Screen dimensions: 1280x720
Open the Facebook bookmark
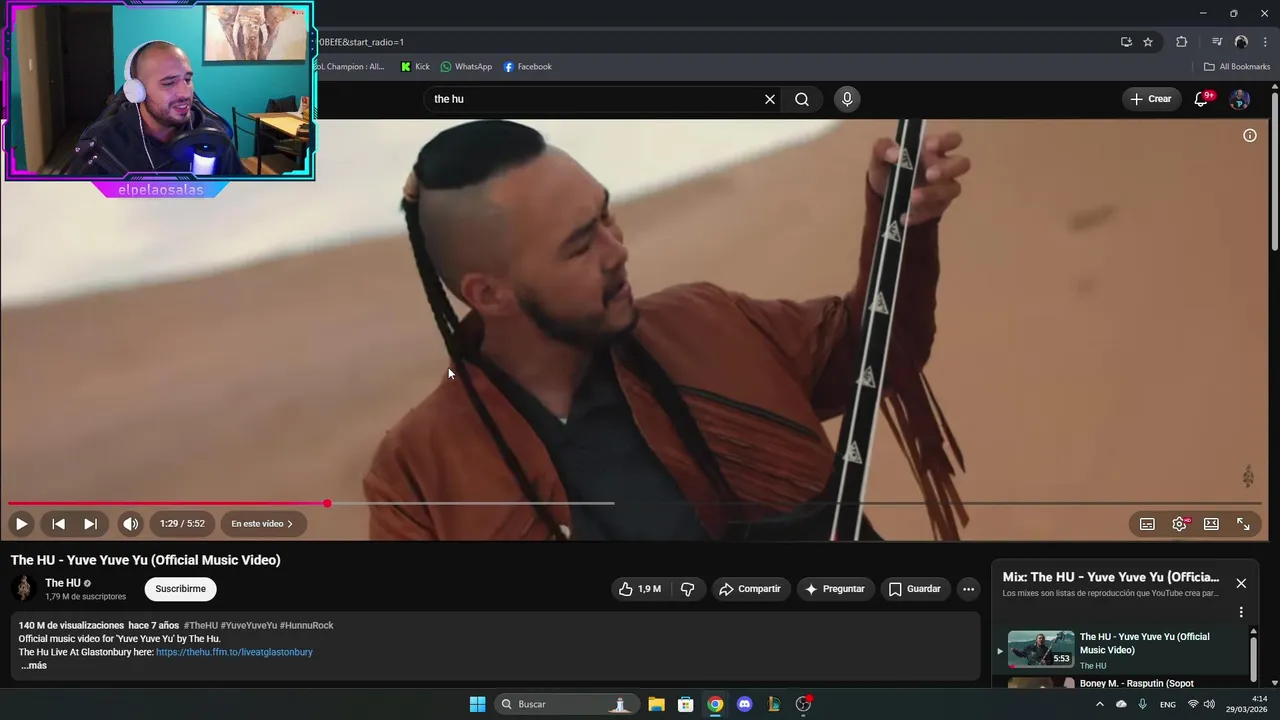click(x=527, y=67)
